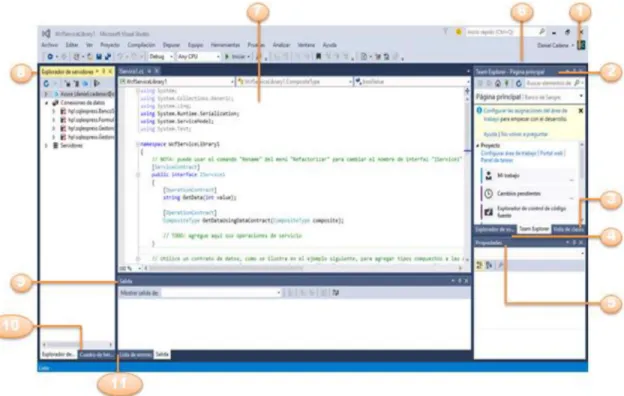Click the refresh icon in Team Explorer toolbar
Viewport: 624px width, 396px height.
pyautogui.click(x=519, y=83)
